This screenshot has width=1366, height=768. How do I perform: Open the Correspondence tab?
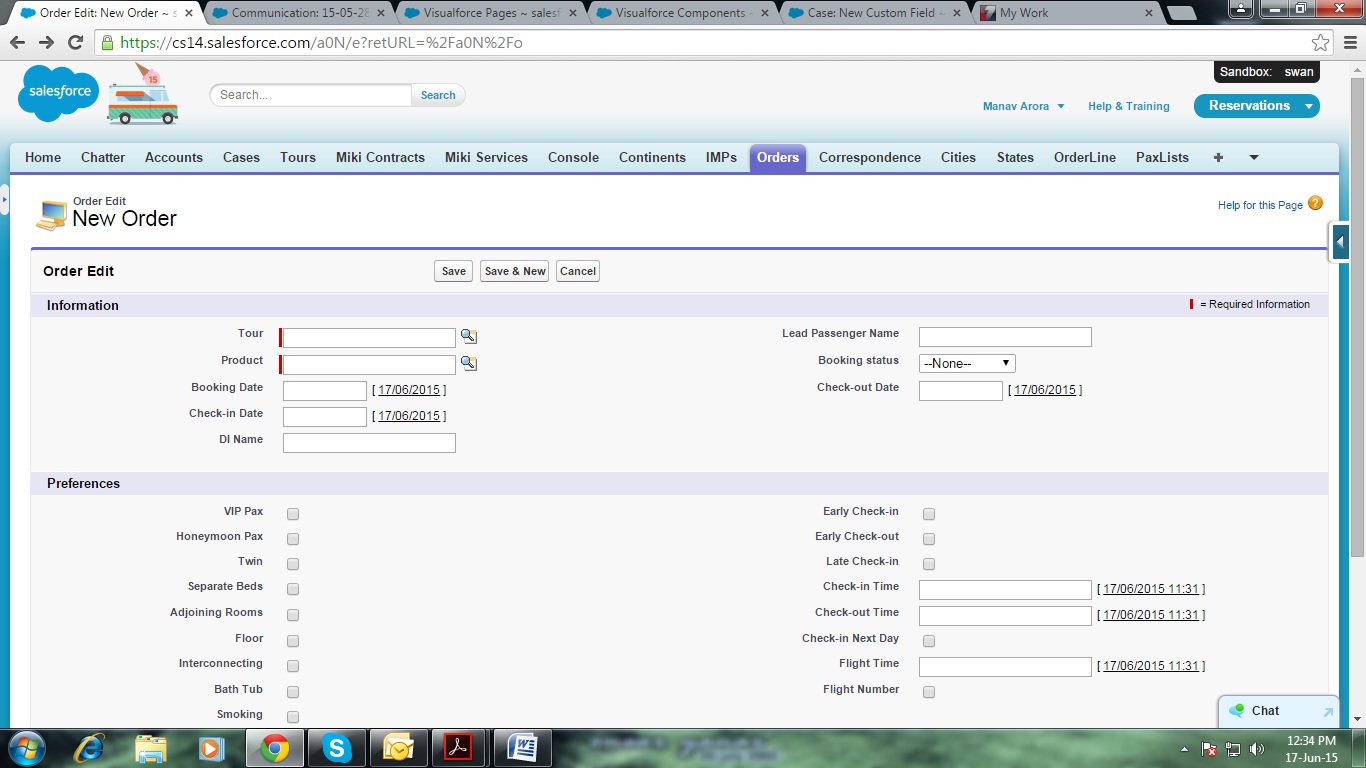pyautogui.click(x=870, y=157)
